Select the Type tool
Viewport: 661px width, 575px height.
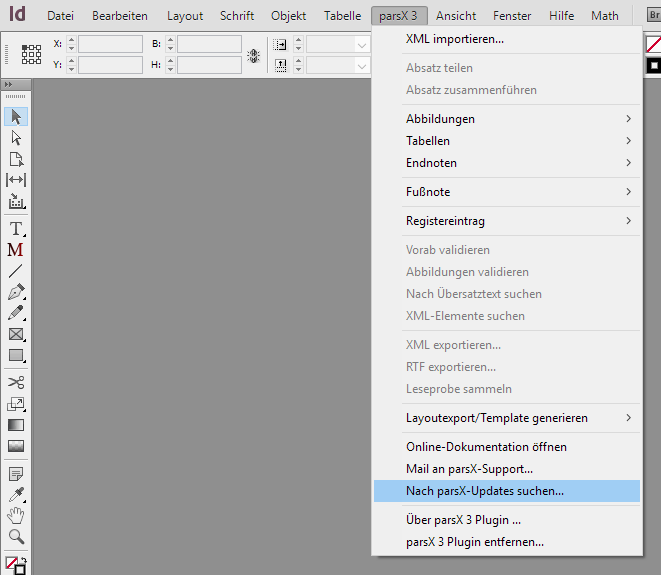pos(16,229)
